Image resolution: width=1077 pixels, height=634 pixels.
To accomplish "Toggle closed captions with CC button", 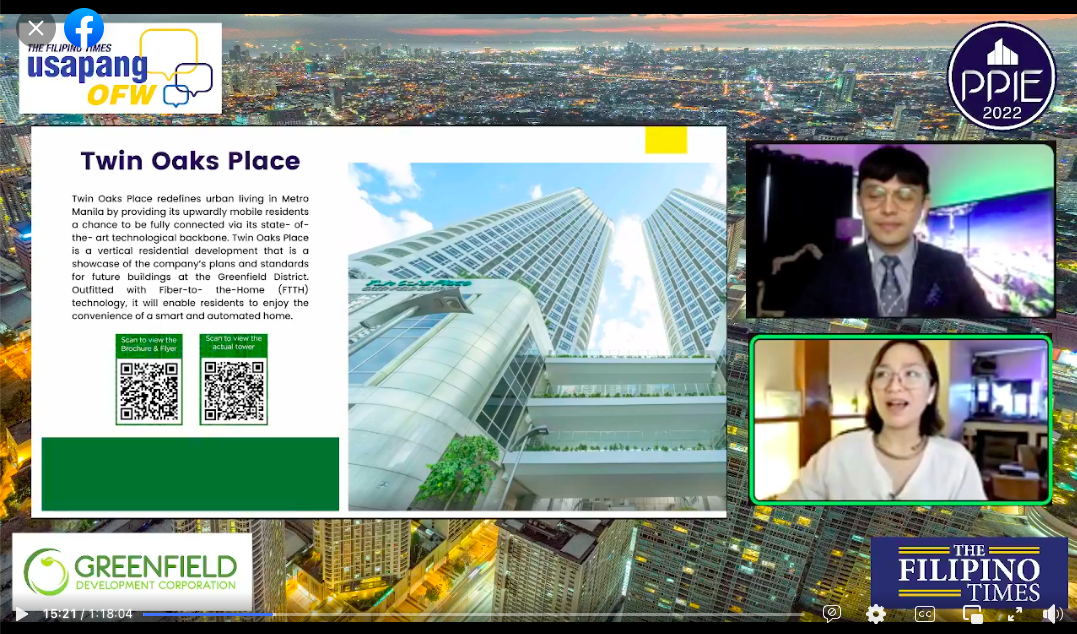I will click(925, 613).
